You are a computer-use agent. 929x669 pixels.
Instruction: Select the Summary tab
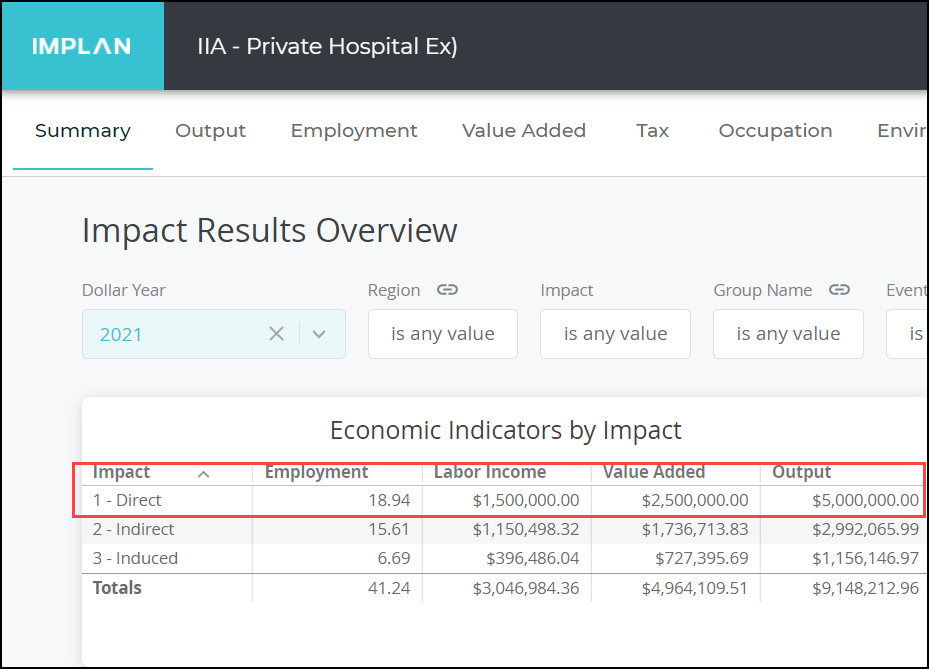pyautogui.click(x=83, y=130)
